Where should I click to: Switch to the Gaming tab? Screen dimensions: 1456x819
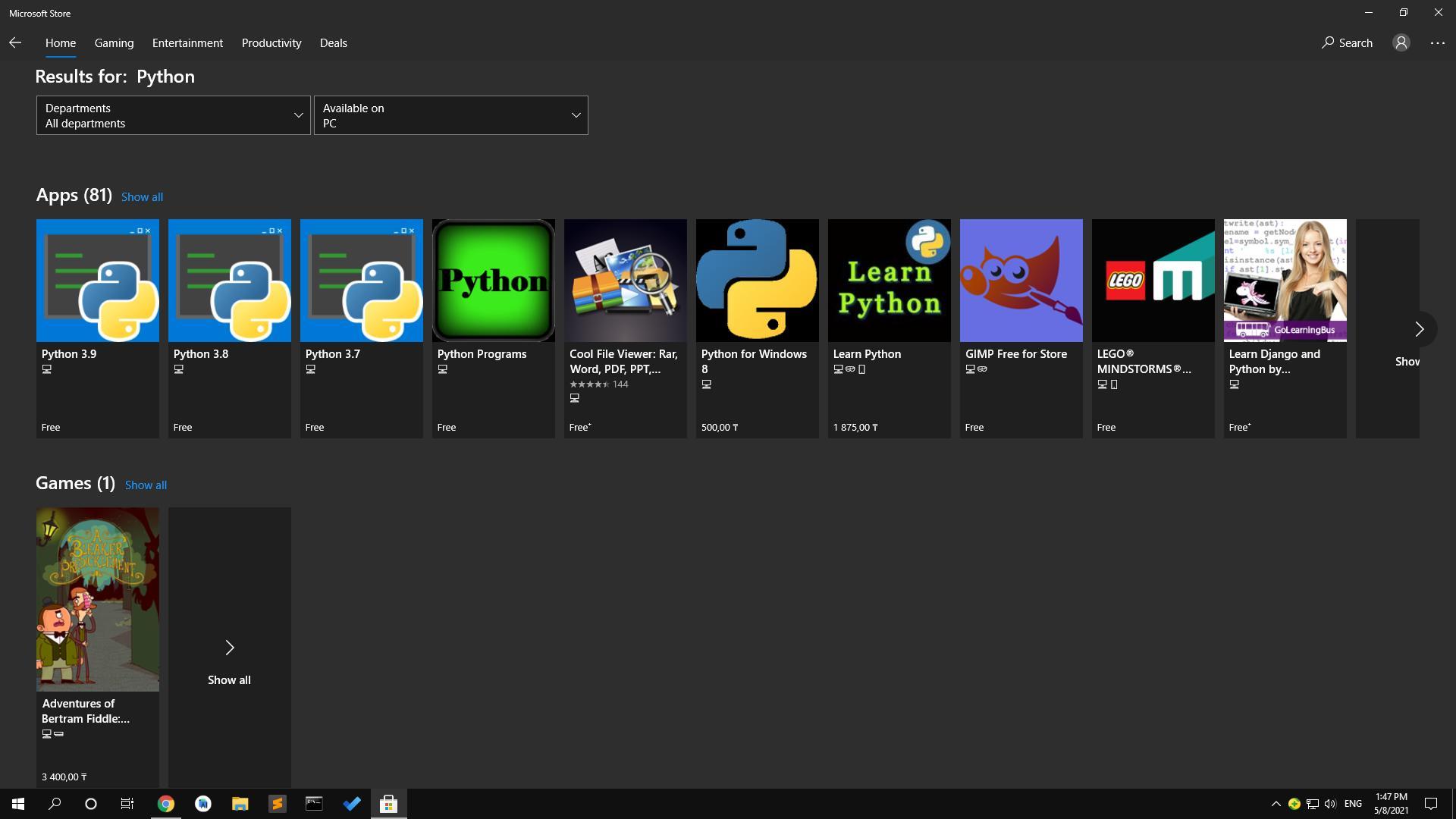click(114, 43)
